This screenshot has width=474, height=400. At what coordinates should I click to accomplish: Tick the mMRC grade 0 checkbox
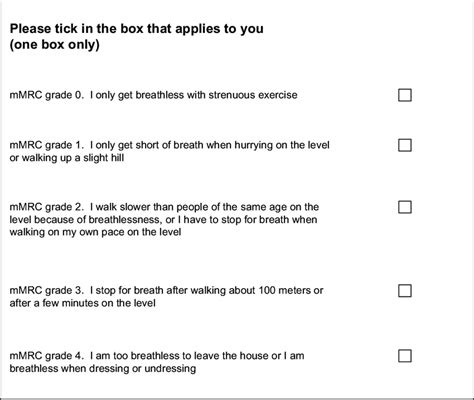pyautogui.click(x=405, y=95)
